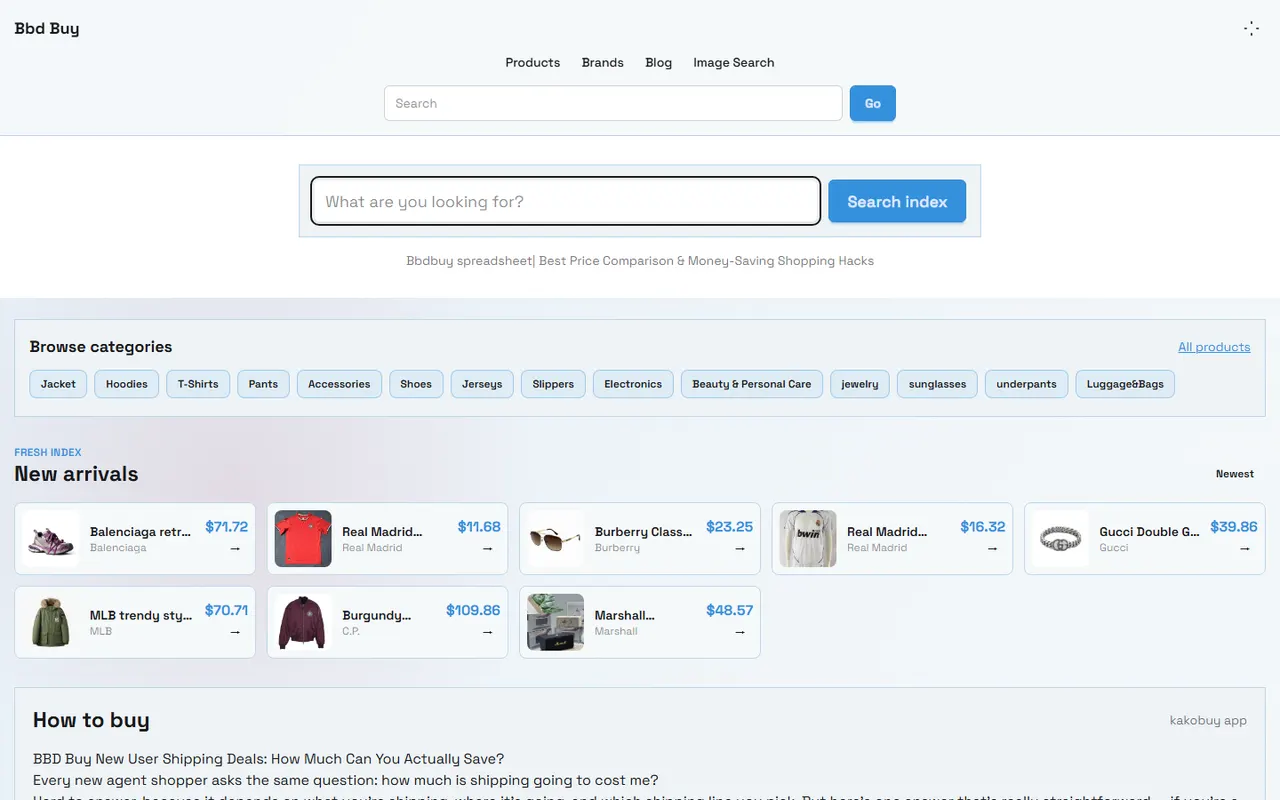1280x800 pixels.
Task: Click the arrow under the $23.25 price
Action: click(740, 548)
